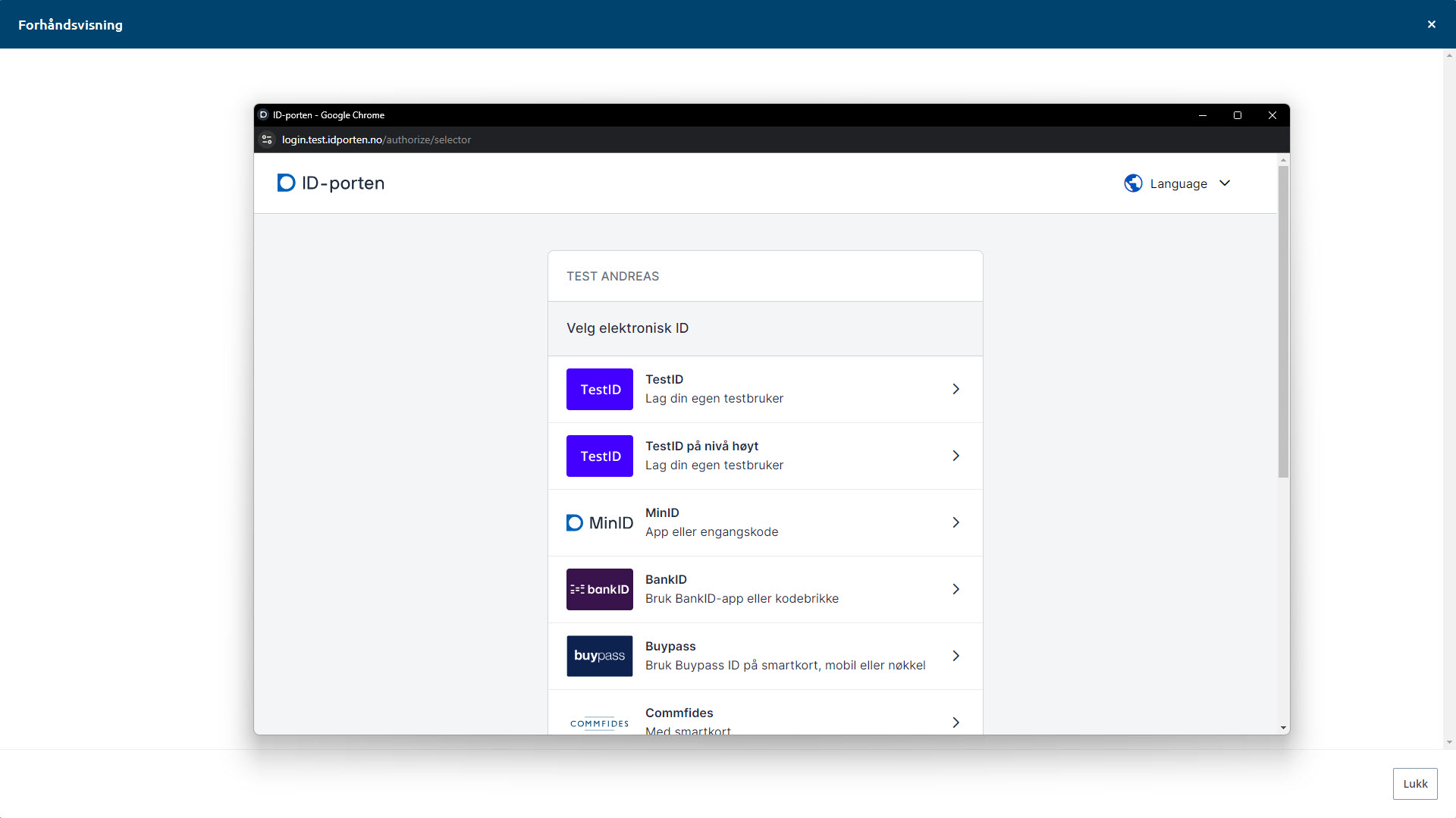Open the Buypass row chevron
This screenshot has height=818, width=1456.
tap(956, 656)
